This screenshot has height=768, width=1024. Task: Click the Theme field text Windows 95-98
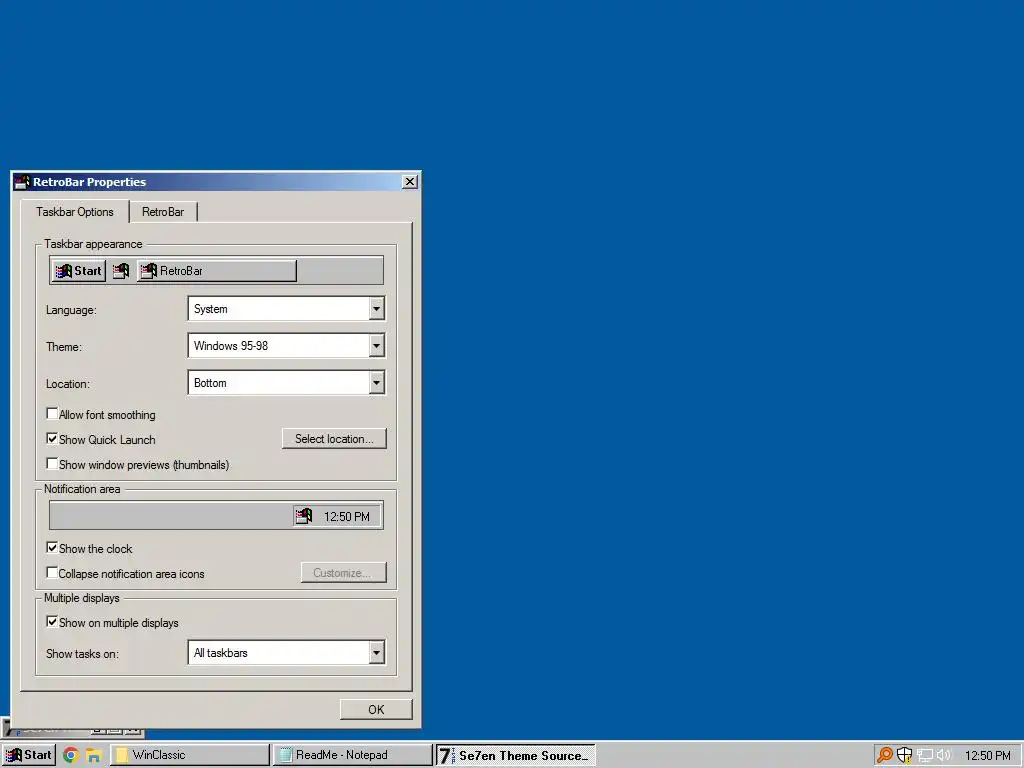pyautogui.click(x=231, y=346)
